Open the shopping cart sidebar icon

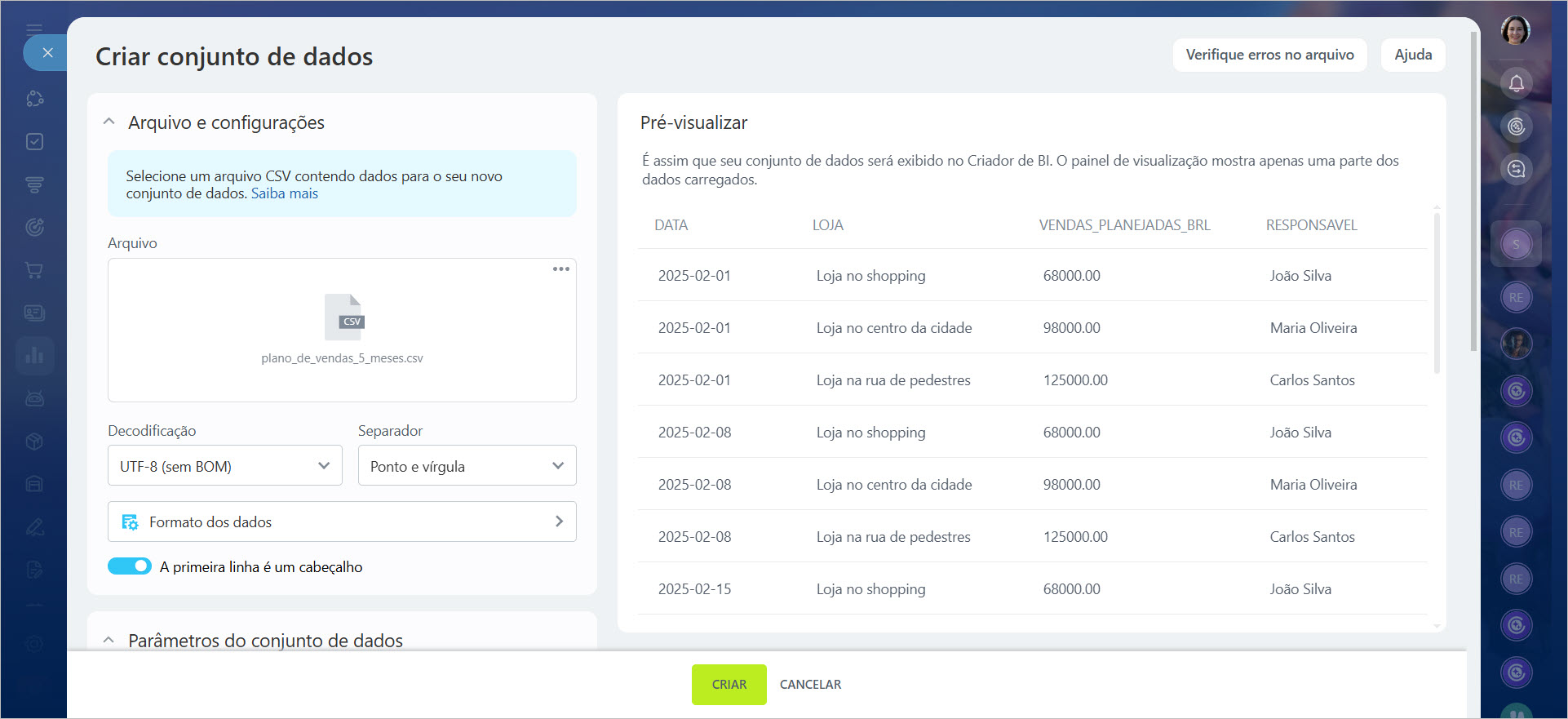point(34,270)
